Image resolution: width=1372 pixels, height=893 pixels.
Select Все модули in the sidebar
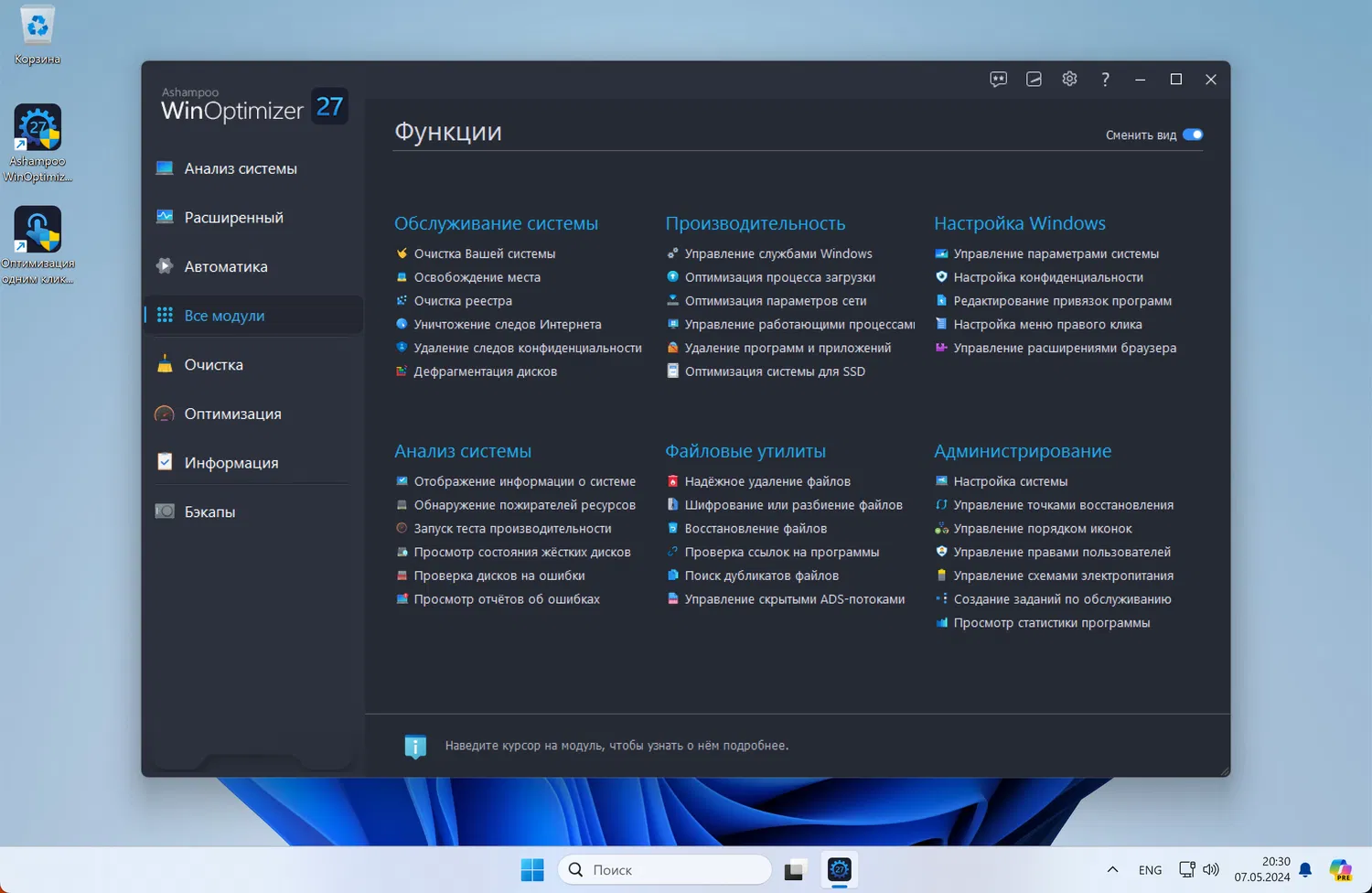[x=253, y=316]
